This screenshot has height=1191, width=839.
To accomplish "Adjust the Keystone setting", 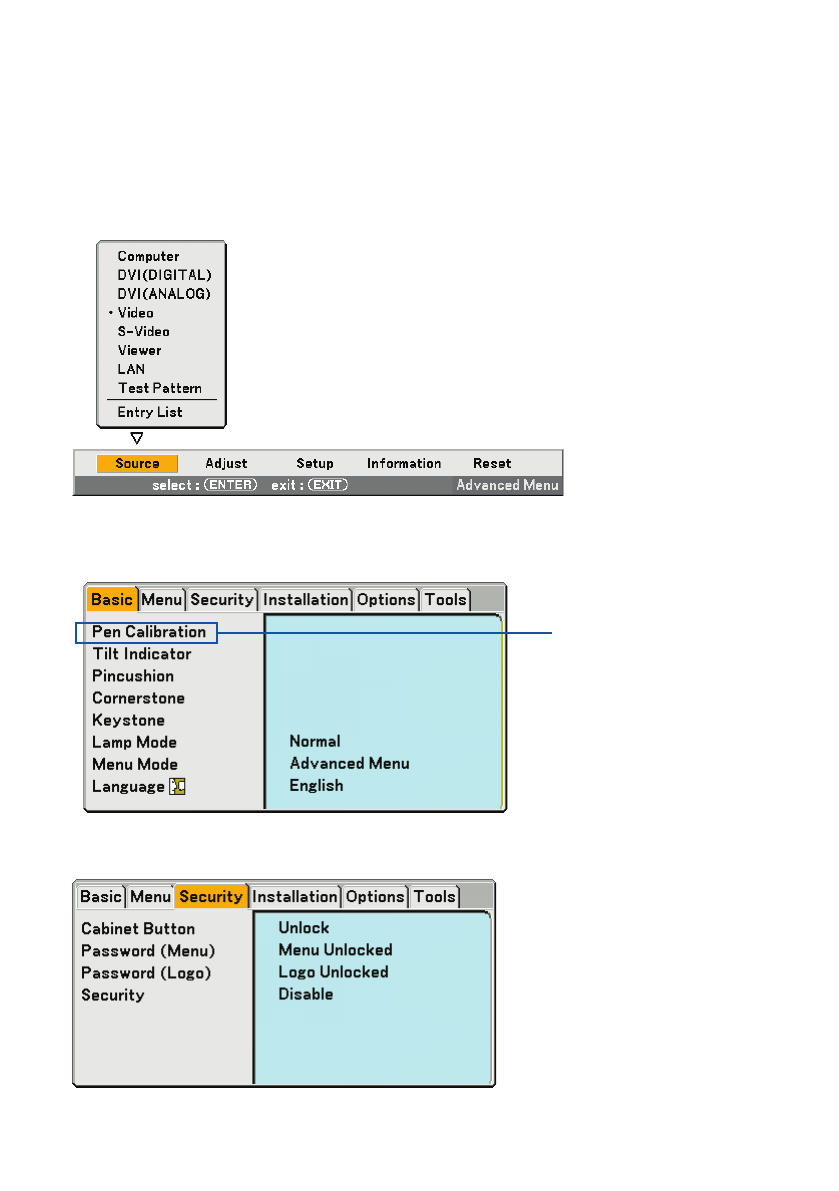I will [x=128, y=720].
